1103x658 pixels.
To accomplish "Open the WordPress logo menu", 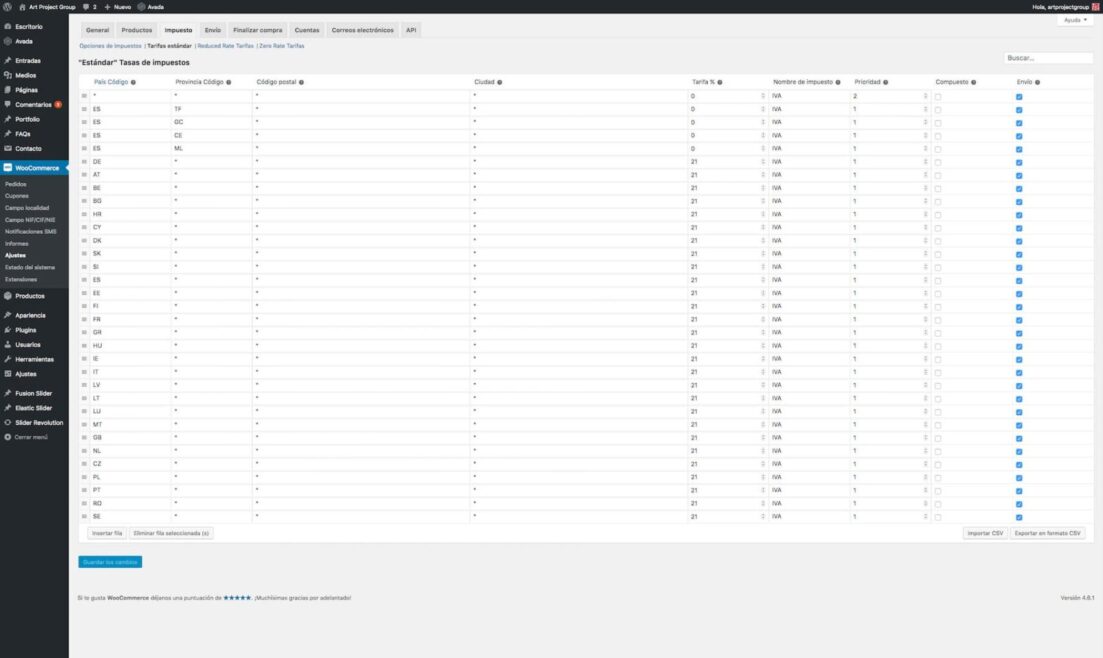I will click(x=7, y=6).
